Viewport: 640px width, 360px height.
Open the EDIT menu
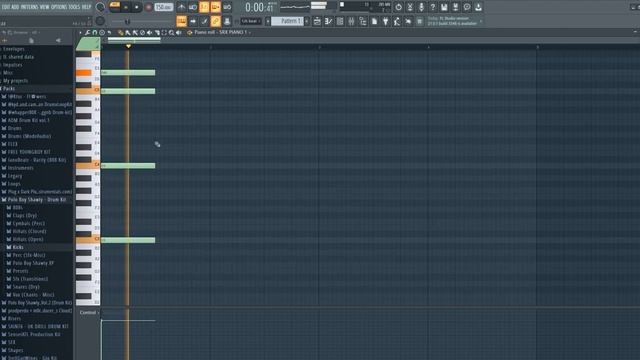[5, 7]
